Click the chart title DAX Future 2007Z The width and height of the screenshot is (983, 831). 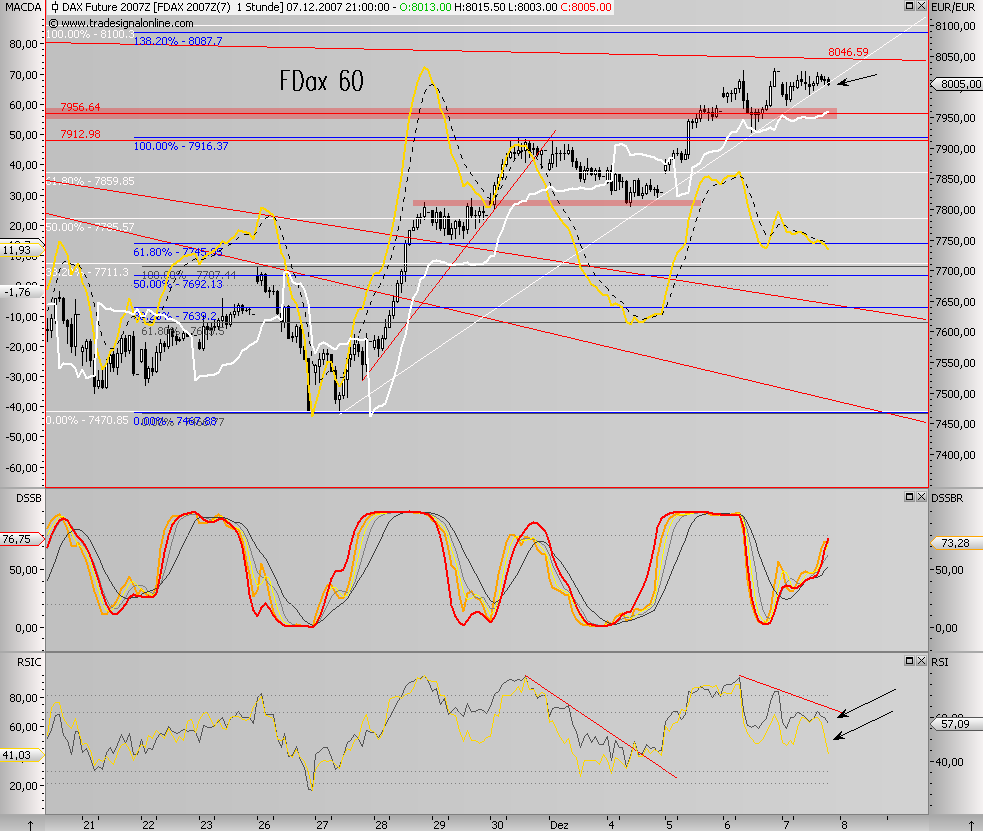pyautogui.click(x=107, y=8)
